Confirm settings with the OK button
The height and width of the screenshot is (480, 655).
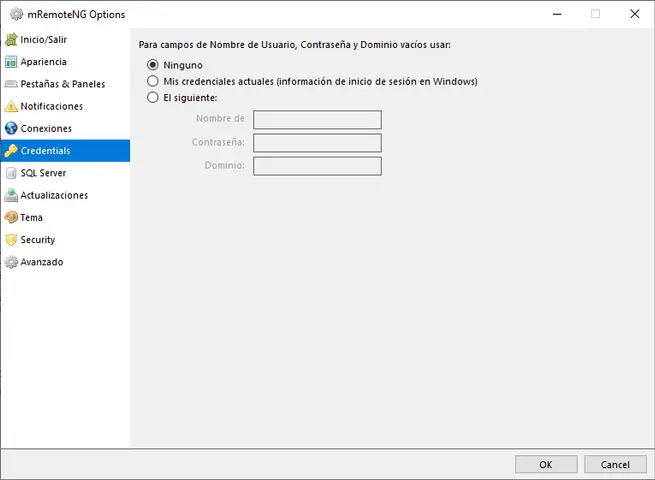(x=546, y=465)
